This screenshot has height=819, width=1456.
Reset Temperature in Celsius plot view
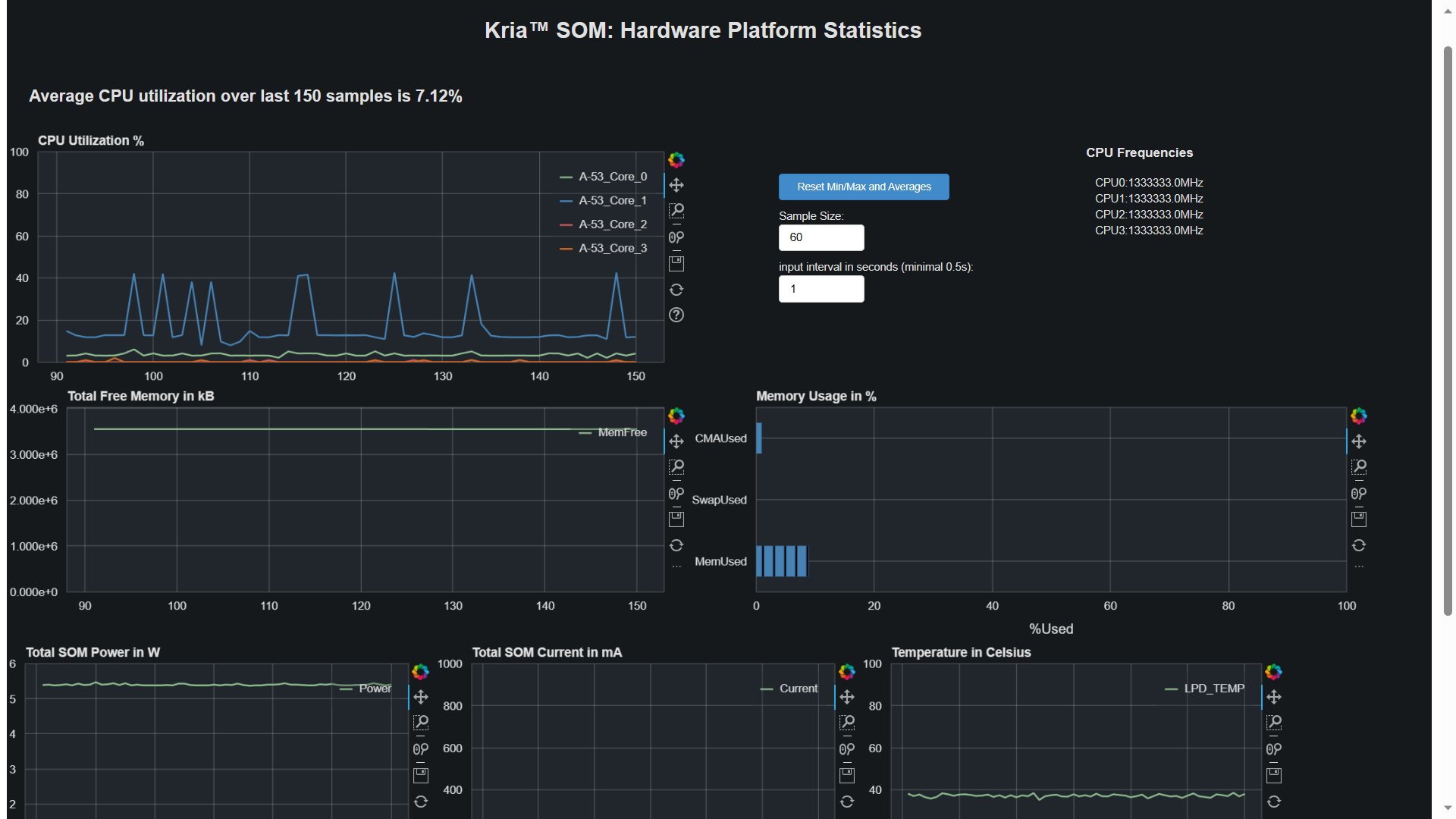1274,802
